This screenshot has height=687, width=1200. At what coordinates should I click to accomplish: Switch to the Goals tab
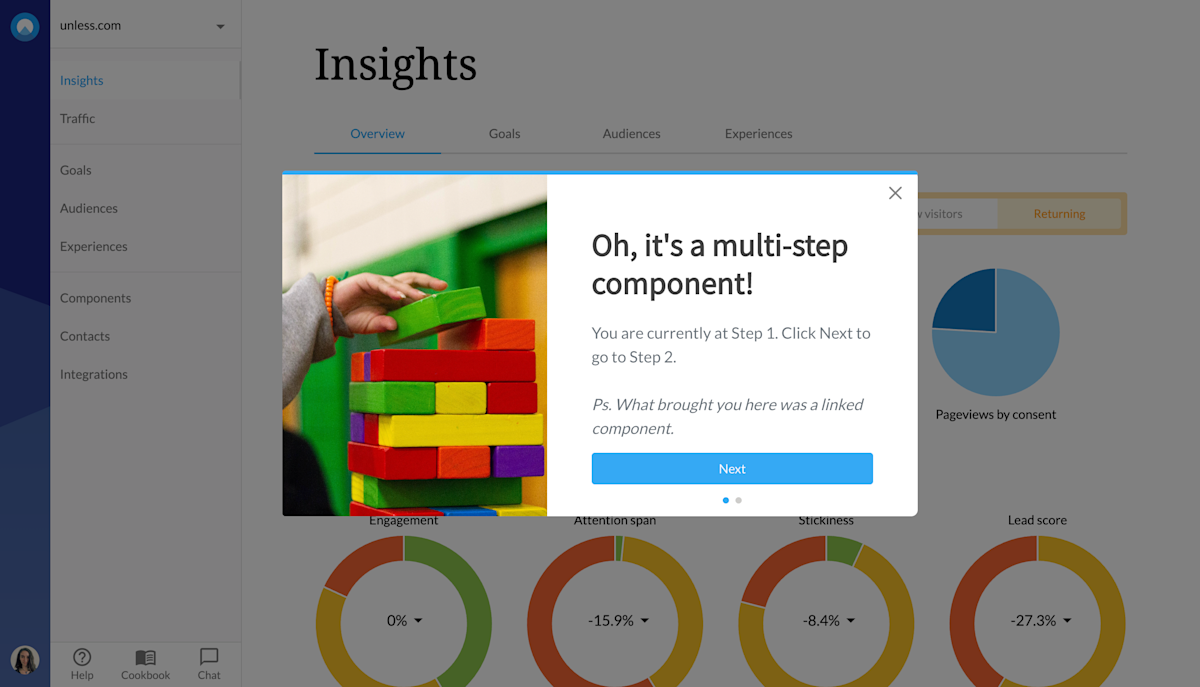pos(504,133)
